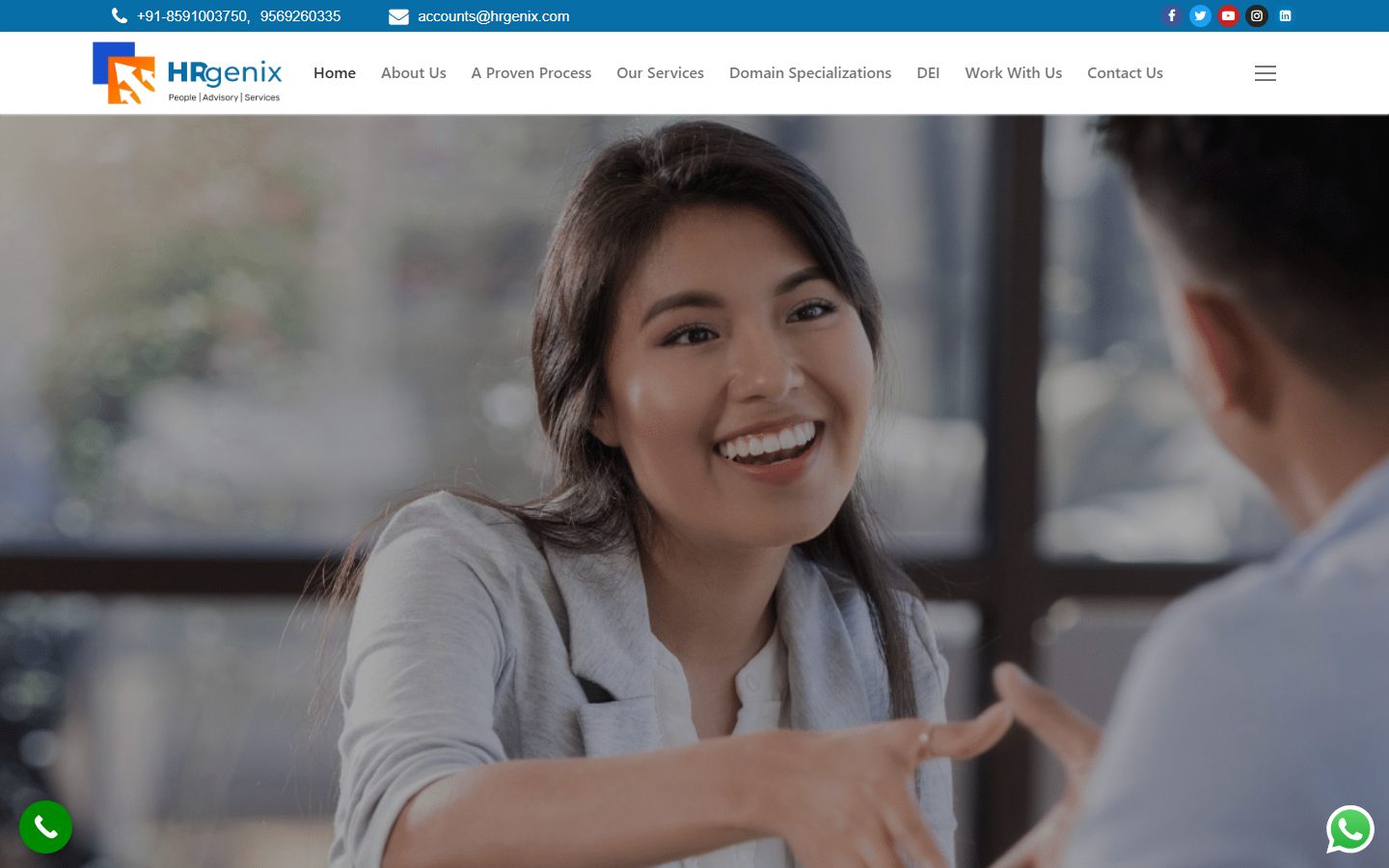Open the About Us menu item

(x=414, y=73)
